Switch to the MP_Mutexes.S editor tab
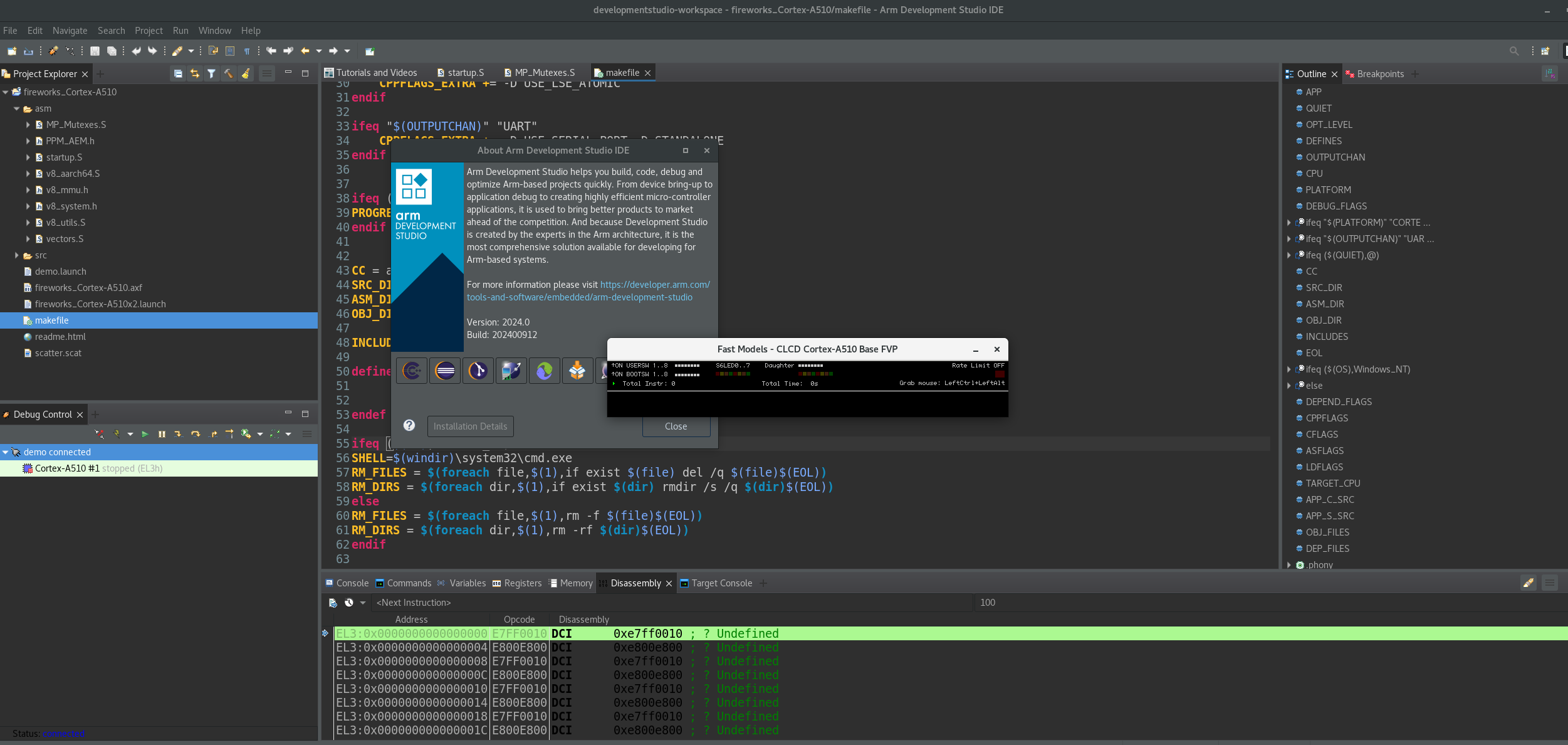The width and height of the screenshot is (1568, 745). 540,73
